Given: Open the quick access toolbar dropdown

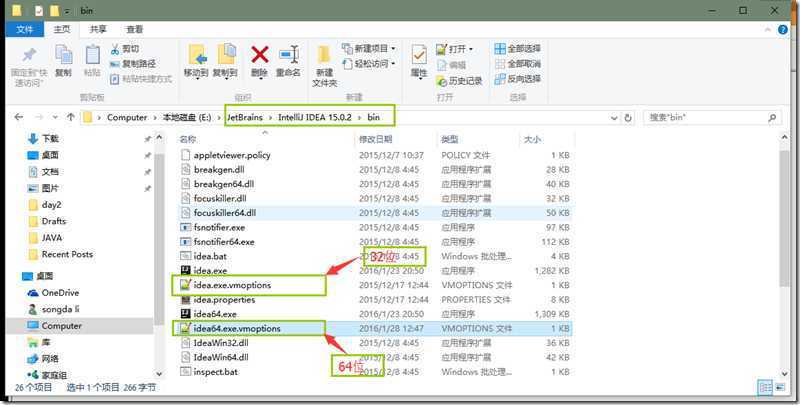Looking at the screenshot, I should point(67,11).
